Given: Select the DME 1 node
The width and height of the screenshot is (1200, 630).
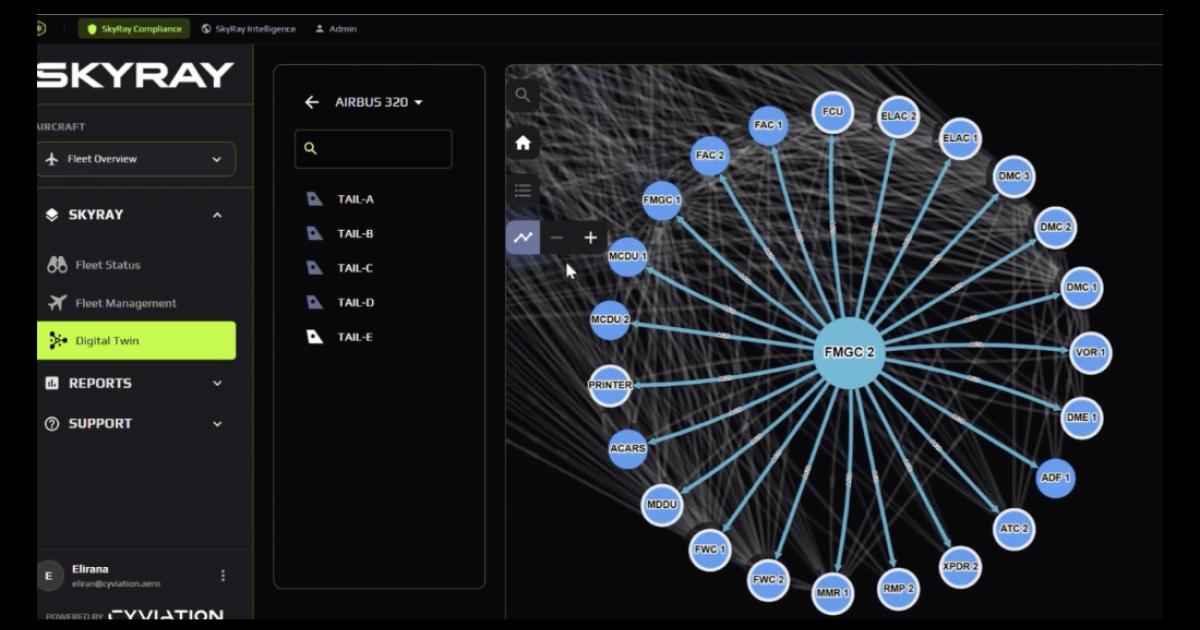Looking at the screenshot, I should pyautogui.click(x=1081, y=417).
